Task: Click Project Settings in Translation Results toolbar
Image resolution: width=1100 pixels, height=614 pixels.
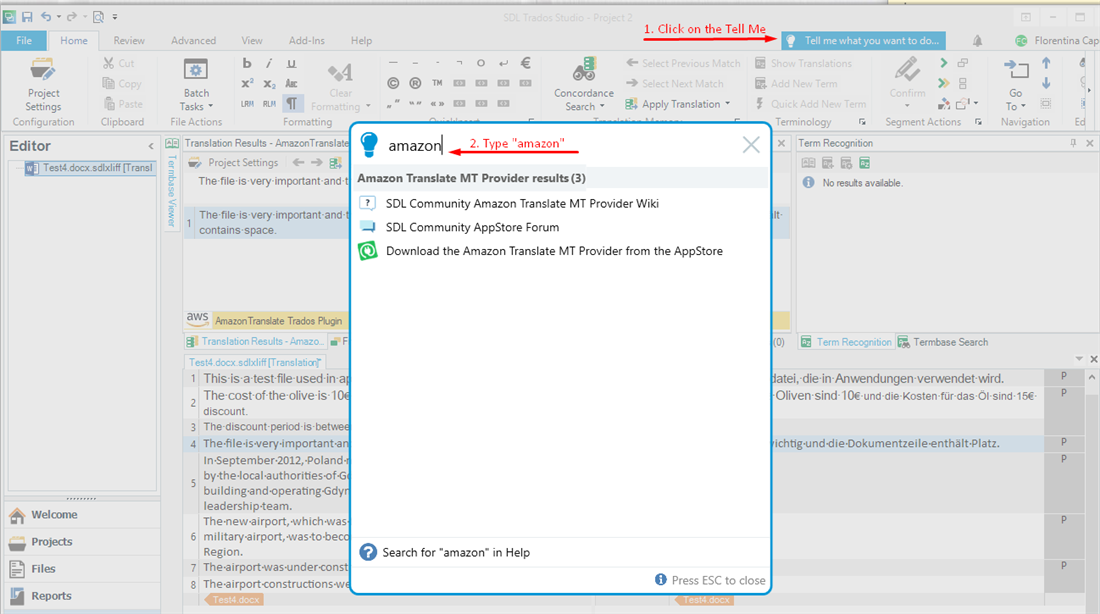Action: click(234, 163)
